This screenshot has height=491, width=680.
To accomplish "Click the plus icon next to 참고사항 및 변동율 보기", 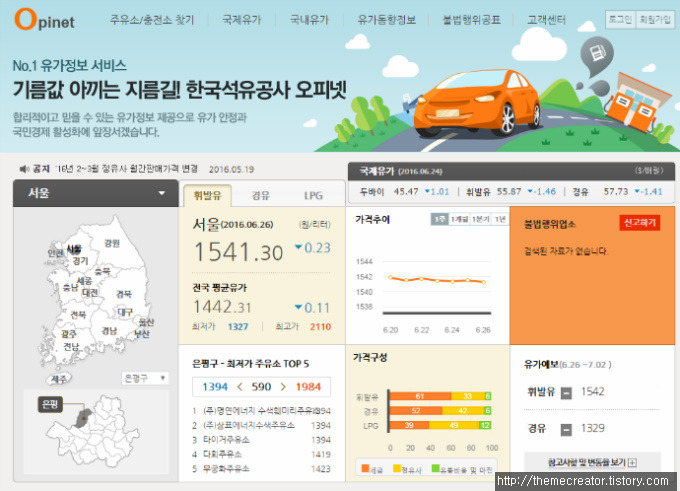I will [x=632, y=463].
